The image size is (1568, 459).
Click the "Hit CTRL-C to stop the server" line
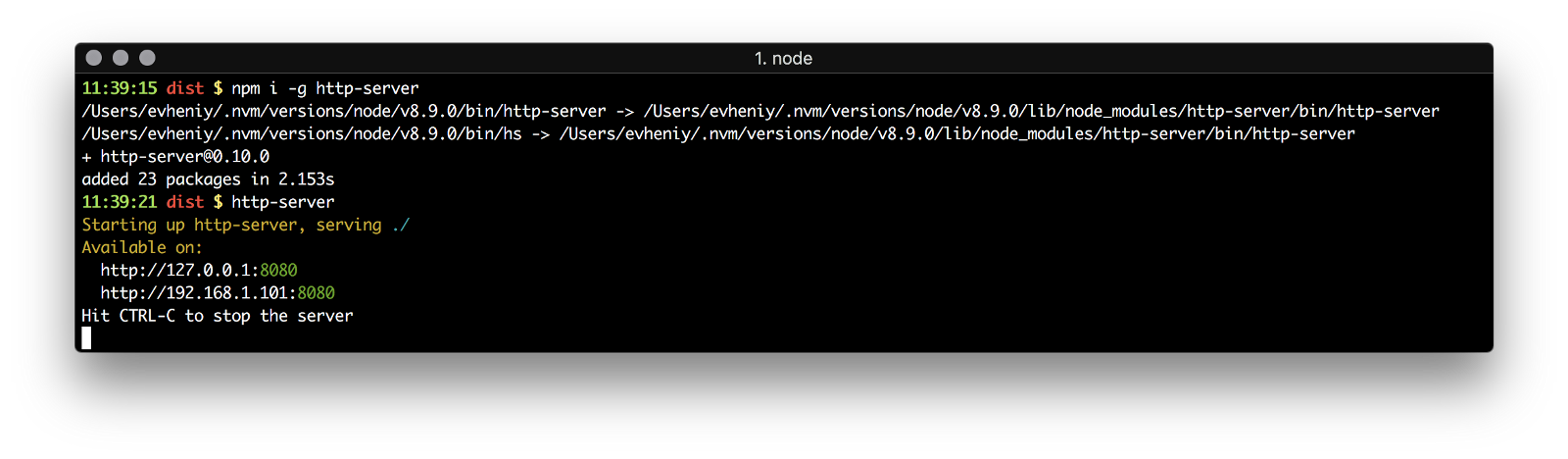point(218,316)
